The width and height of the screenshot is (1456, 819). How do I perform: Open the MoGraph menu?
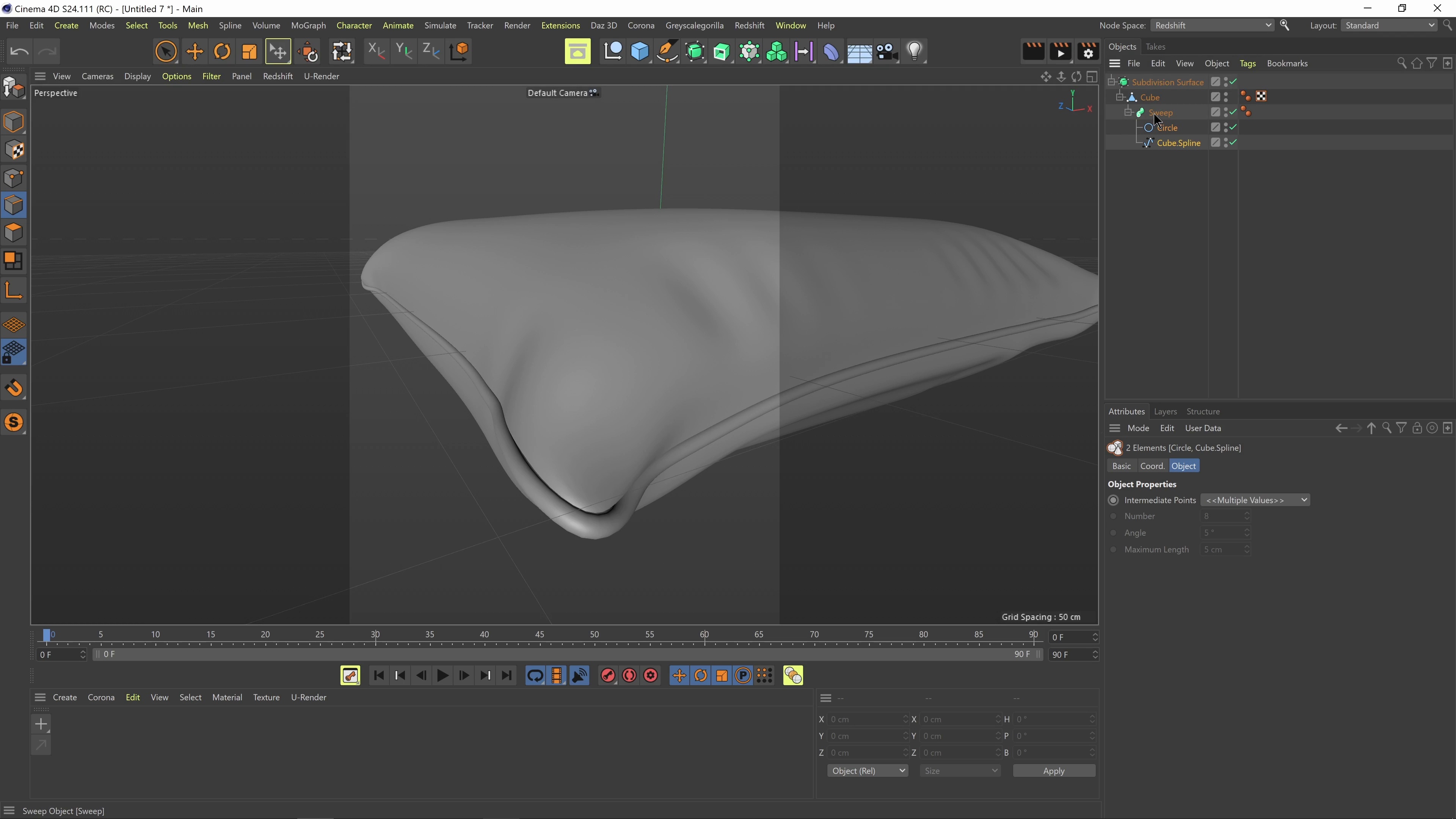[x=308, y=25]
